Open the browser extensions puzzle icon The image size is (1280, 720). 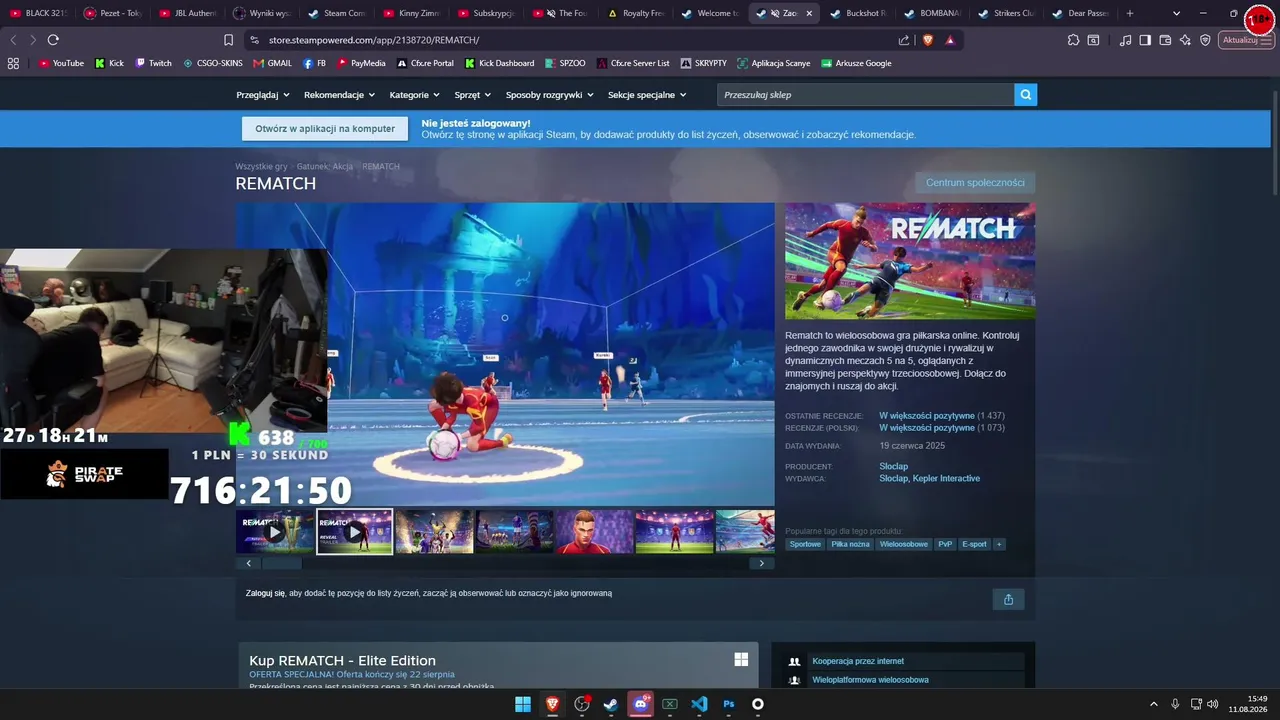1073,40
